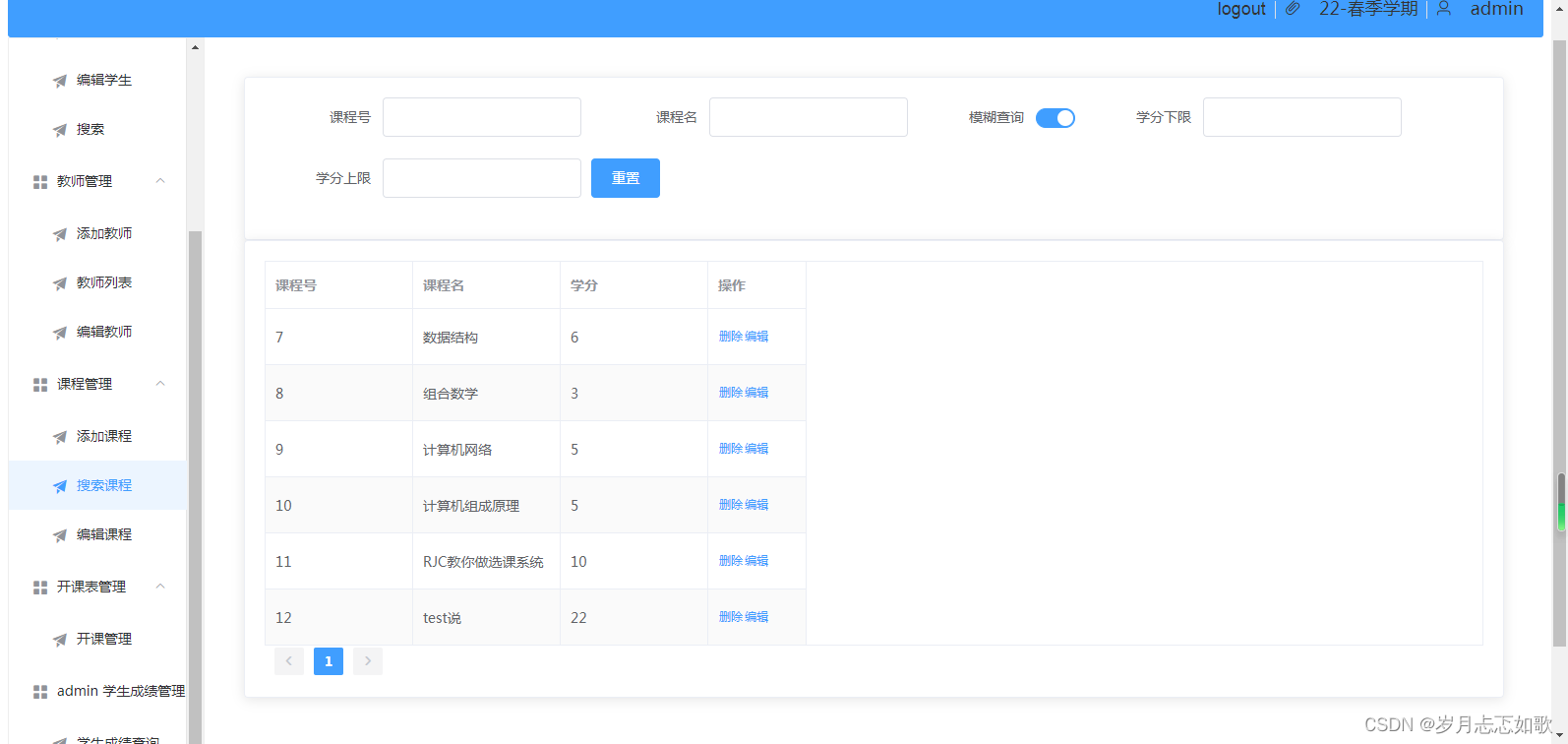Open the 编辑学生 menu item
This screenshot has height=744, width=1568.
[x=97, y=81]
